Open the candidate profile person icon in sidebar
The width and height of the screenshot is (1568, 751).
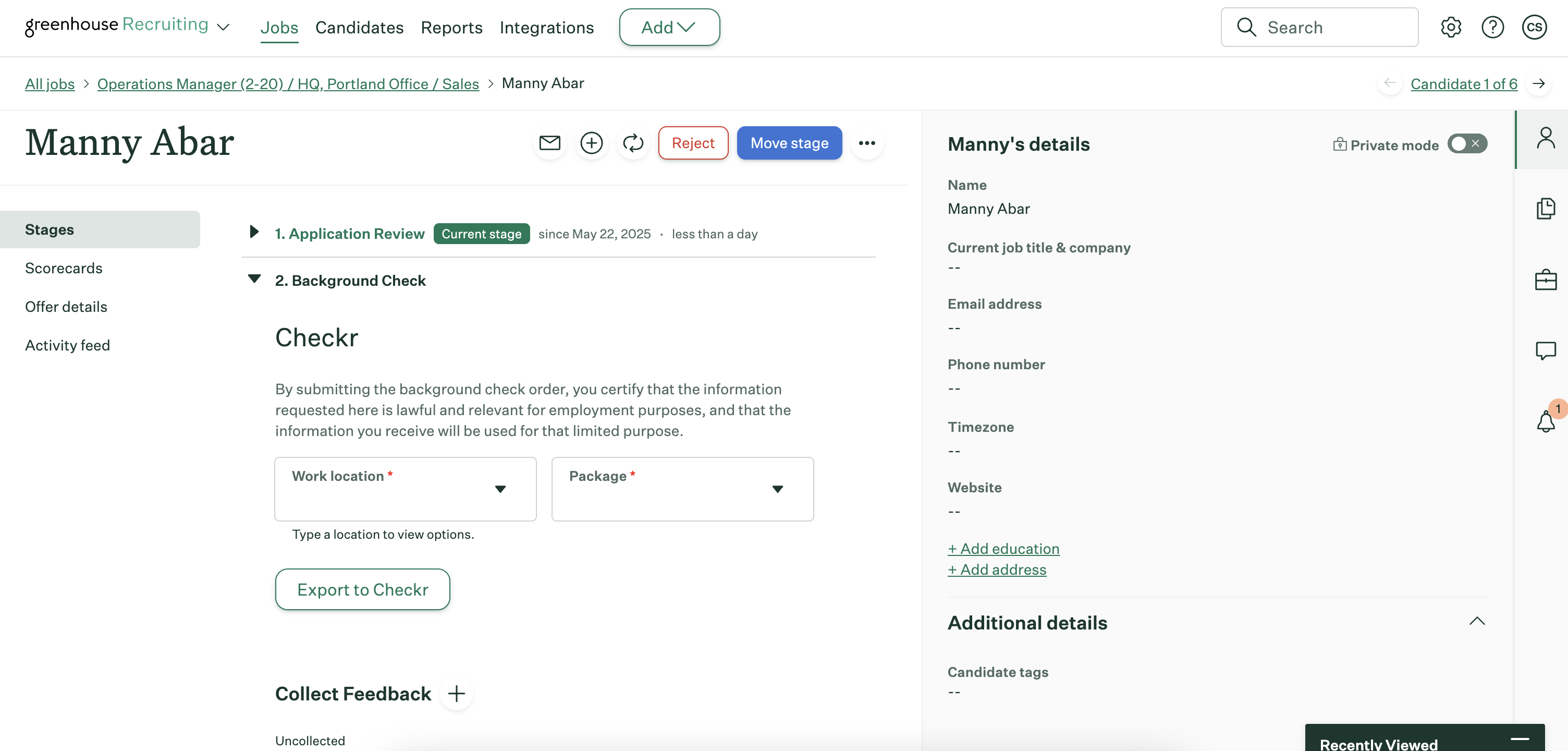click(x=1545, y=138)
